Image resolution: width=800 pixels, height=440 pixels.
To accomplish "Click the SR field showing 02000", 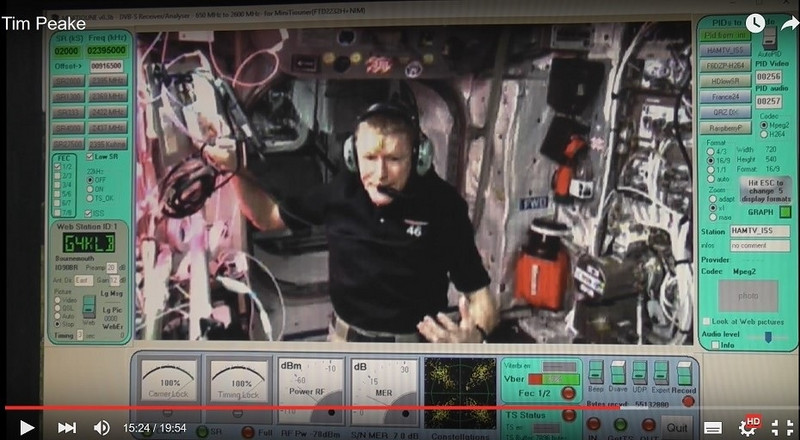I will [x=67, y=51].
